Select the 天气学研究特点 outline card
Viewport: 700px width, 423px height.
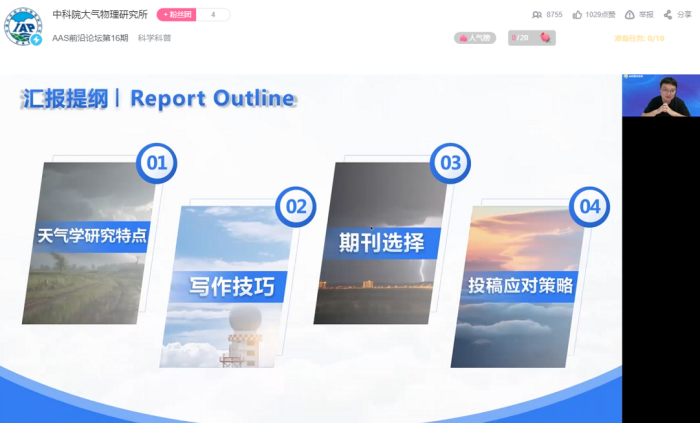[x=89, y=242]
